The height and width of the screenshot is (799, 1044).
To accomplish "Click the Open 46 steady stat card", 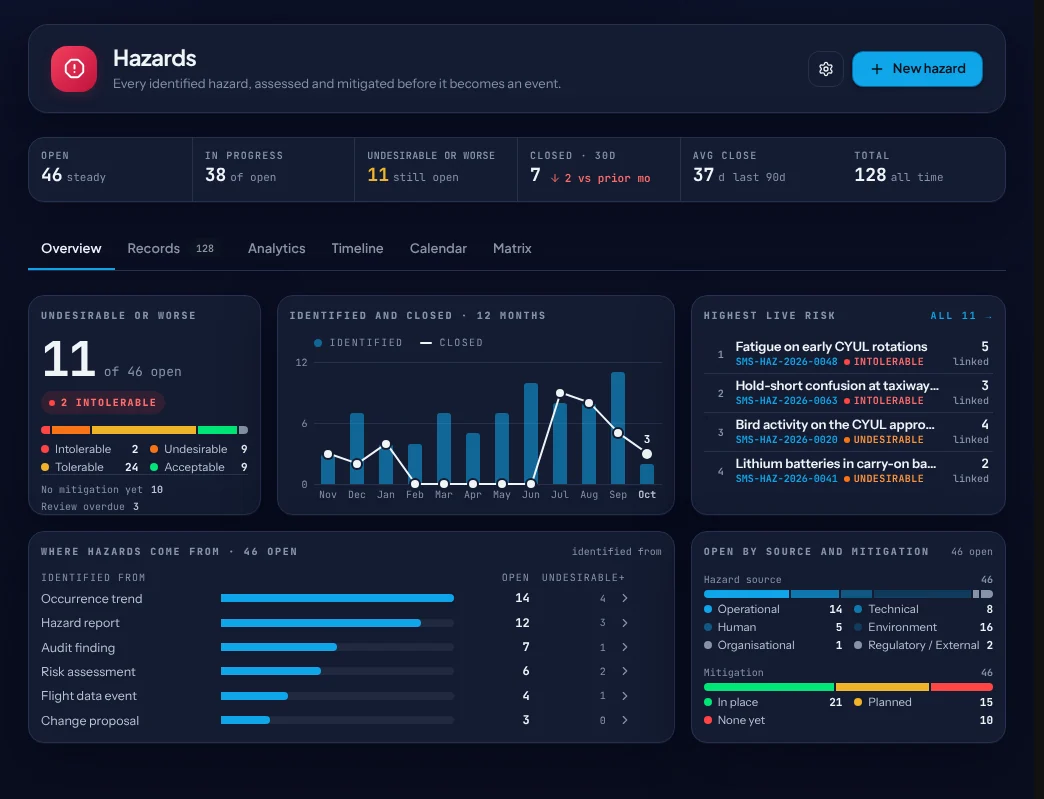I will pyautogui.click(x=111, y=170).
